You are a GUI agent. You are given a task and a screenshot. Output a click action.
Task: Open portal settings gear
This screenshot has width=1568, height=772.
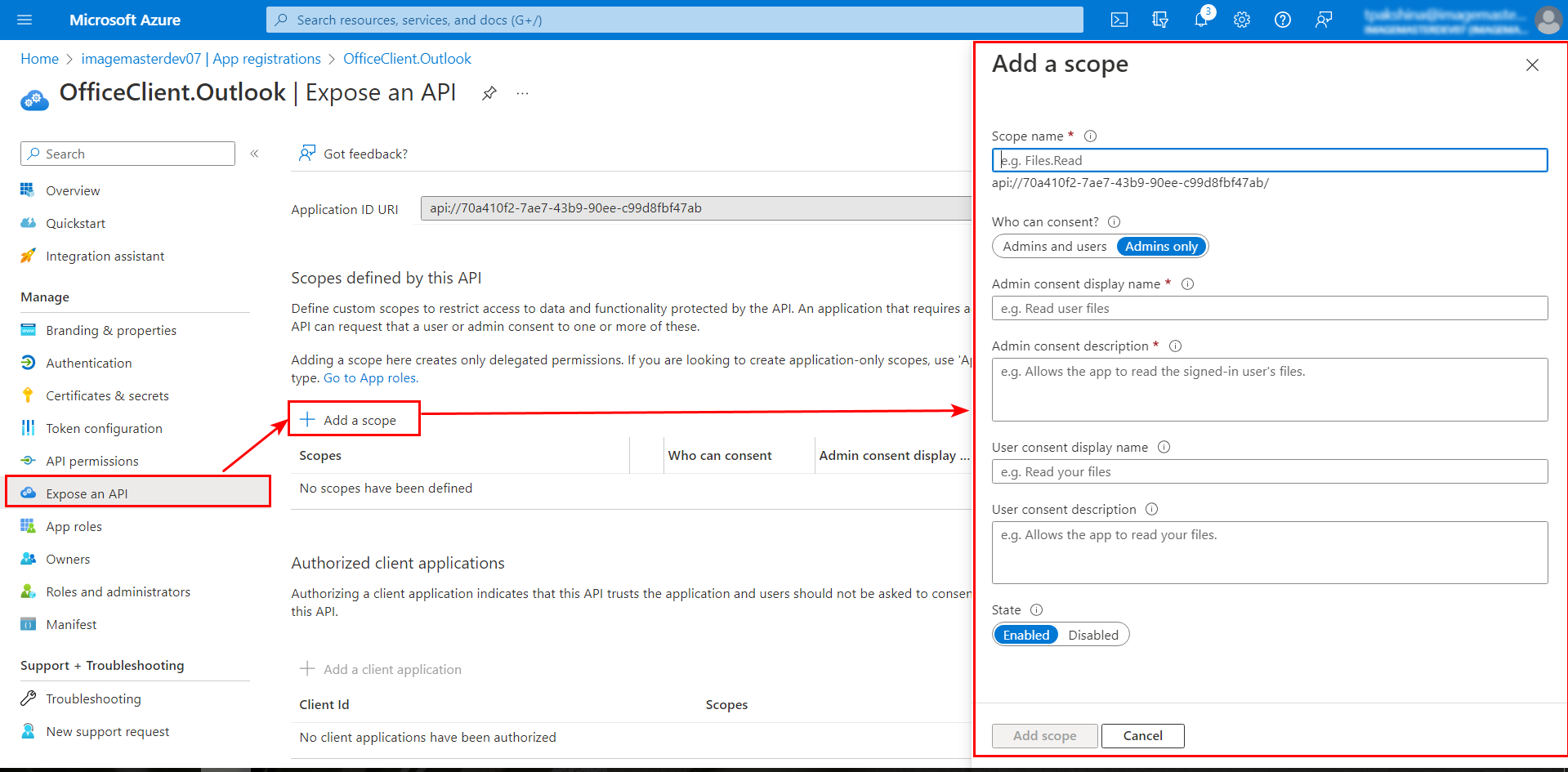1242,20
